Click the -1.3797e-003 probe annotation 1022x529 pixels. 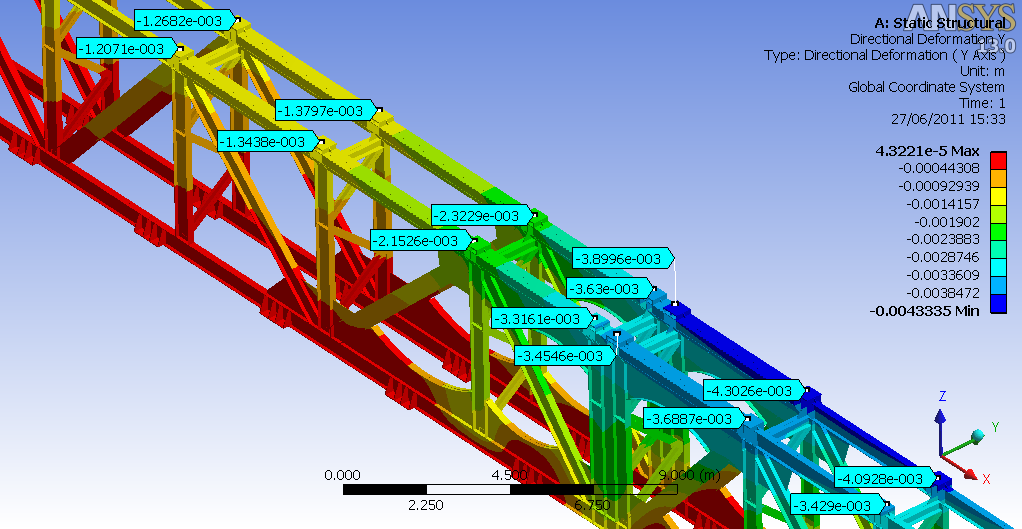325,110
